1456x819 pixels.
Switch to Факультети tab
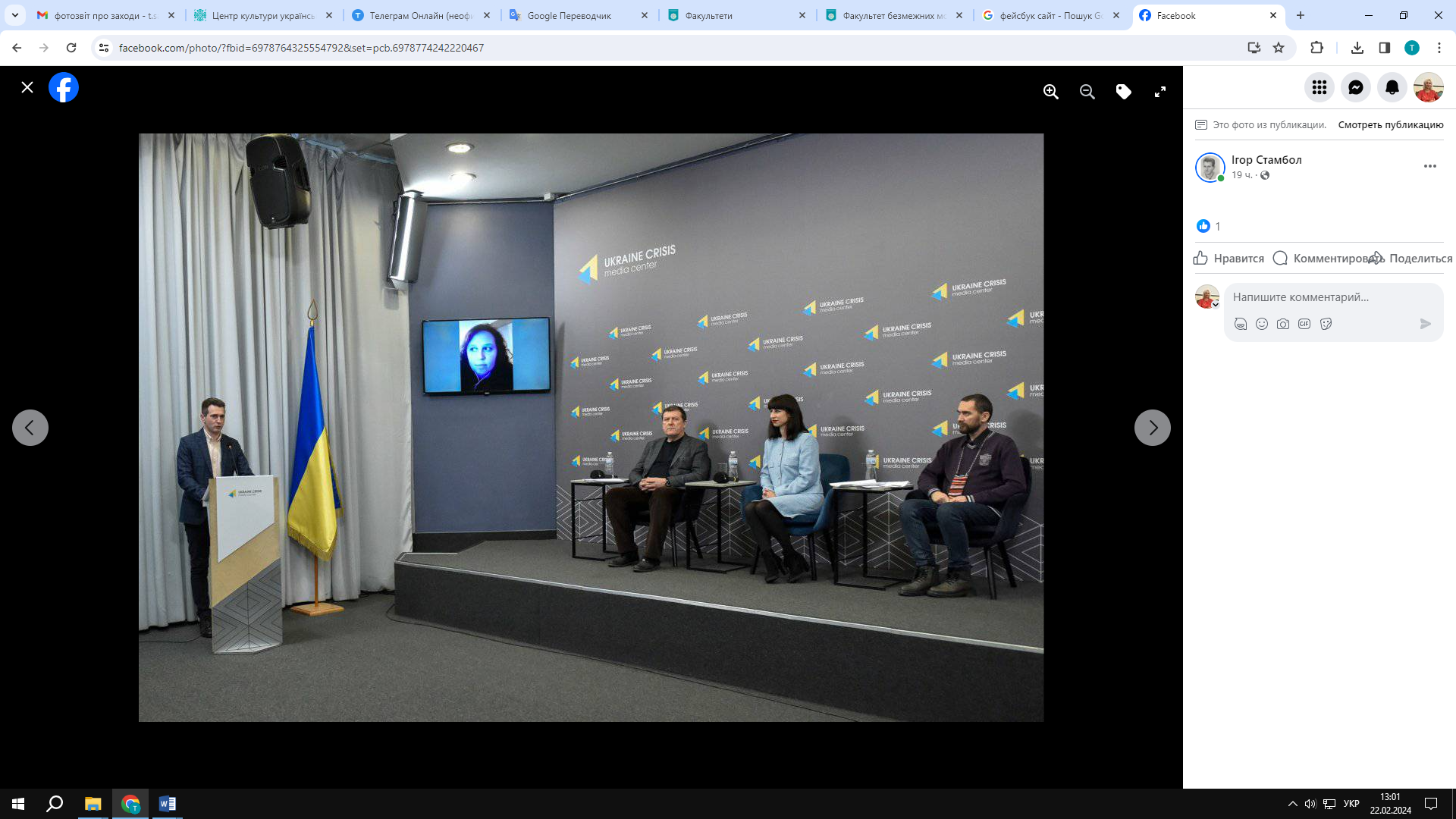pos(709,15)
